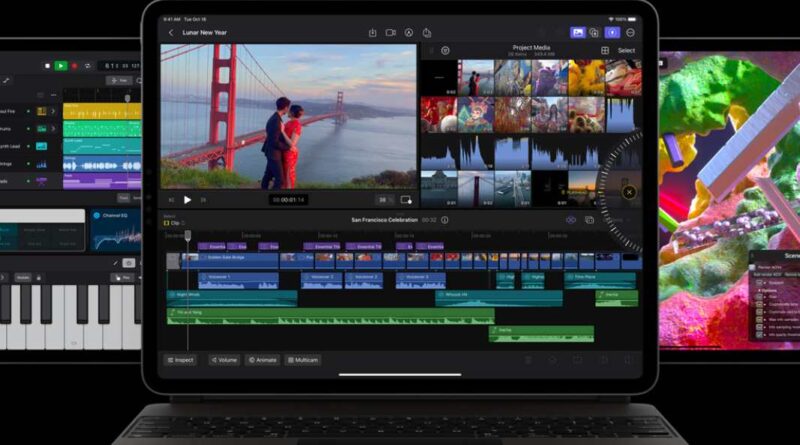Screen dimensions: 800x445
Task: Click the Multicam button
Action: click(303, 360)
